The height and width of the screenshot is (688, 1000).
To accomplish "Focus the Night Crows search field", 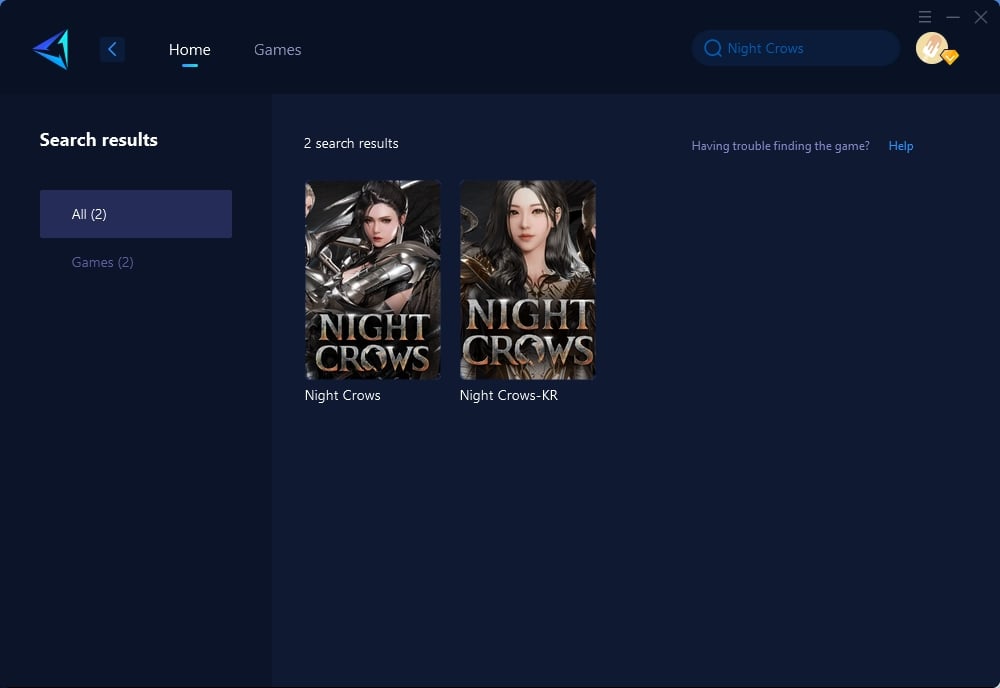I will (x=800, y=48).
